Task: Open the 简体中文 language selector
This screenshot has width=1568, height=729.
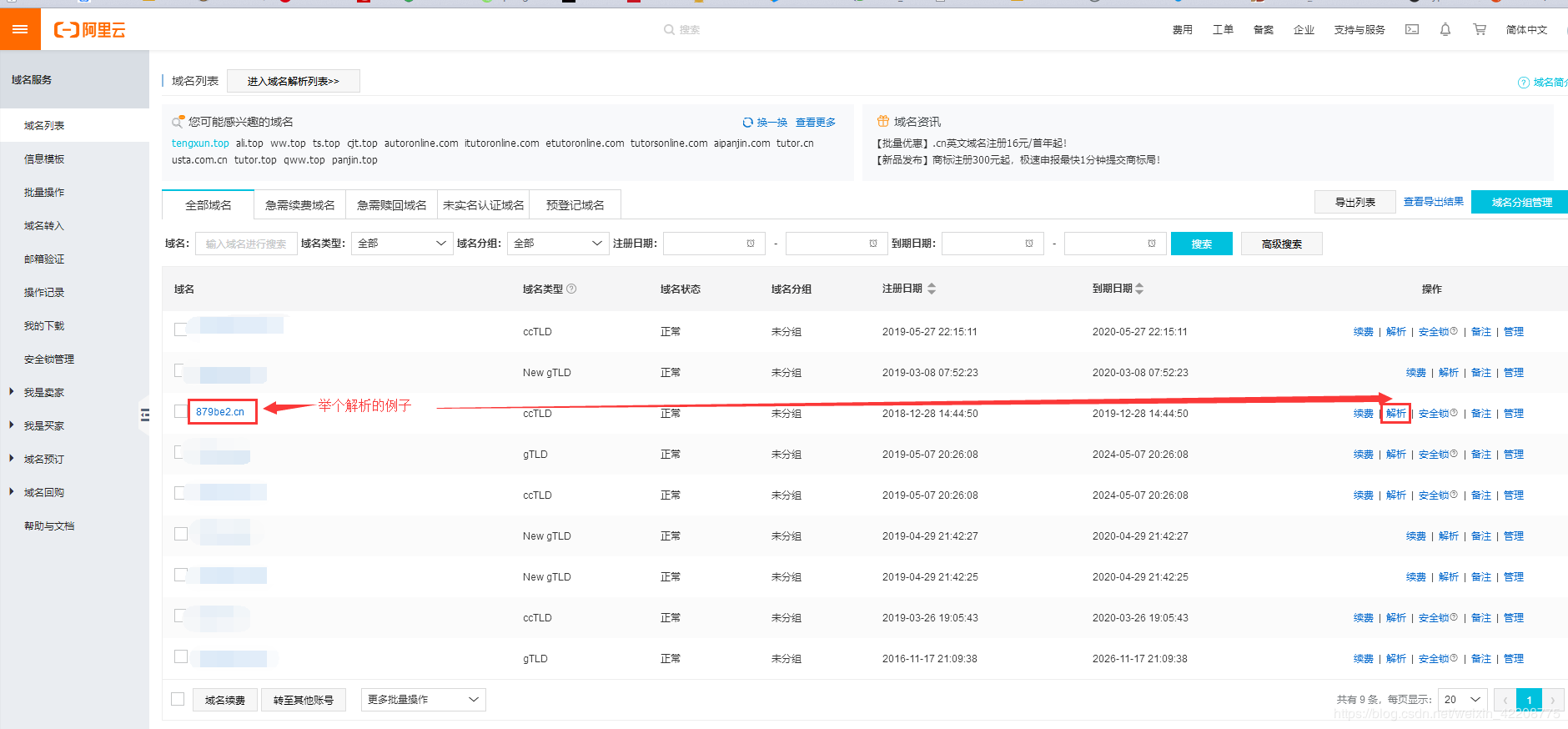Action: (1526, 30)
